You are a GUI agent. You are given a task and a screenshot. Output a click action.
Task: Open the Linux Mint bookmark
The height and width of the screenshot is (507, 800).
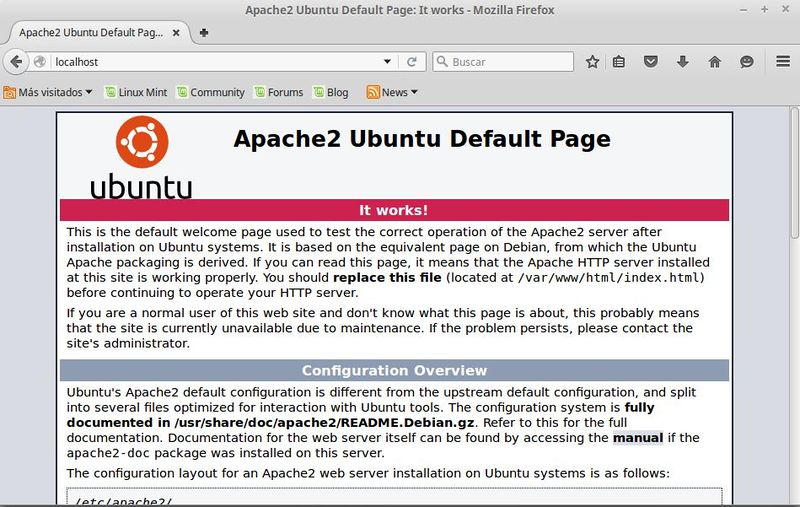coord(136,92)
